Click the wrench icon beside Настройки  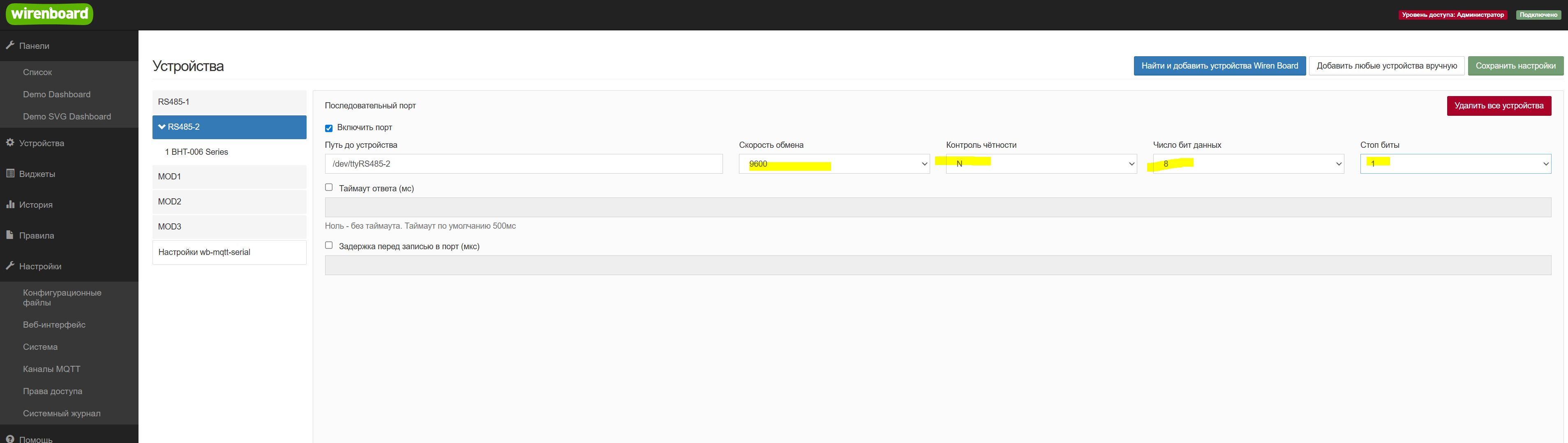coord(10,266)
